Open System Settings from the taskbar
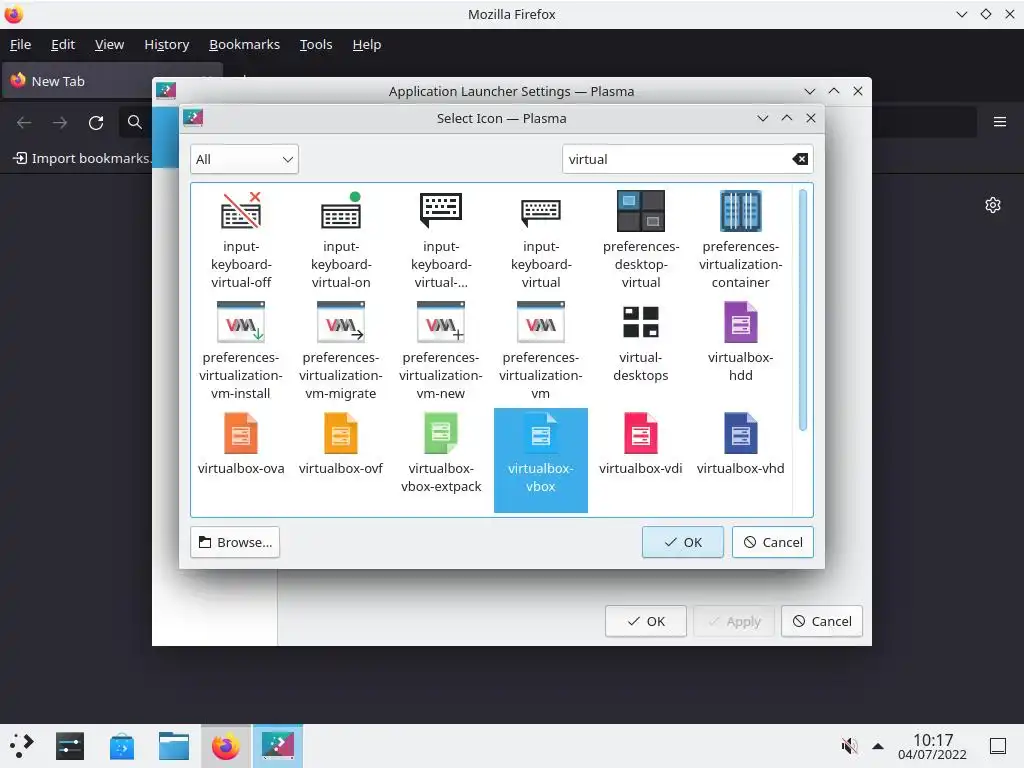Image resolution: width=1024 pixels, height=768 pixels. pyautogui.click(x=70, y=746)
